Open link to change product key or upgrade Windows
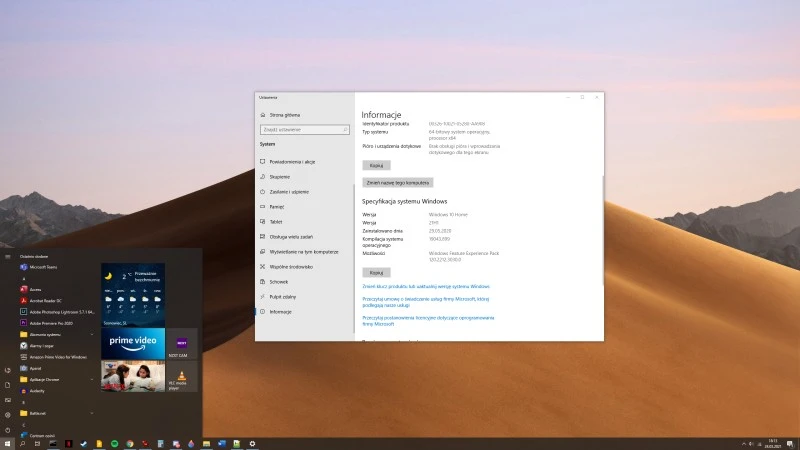 pos(426,287)
